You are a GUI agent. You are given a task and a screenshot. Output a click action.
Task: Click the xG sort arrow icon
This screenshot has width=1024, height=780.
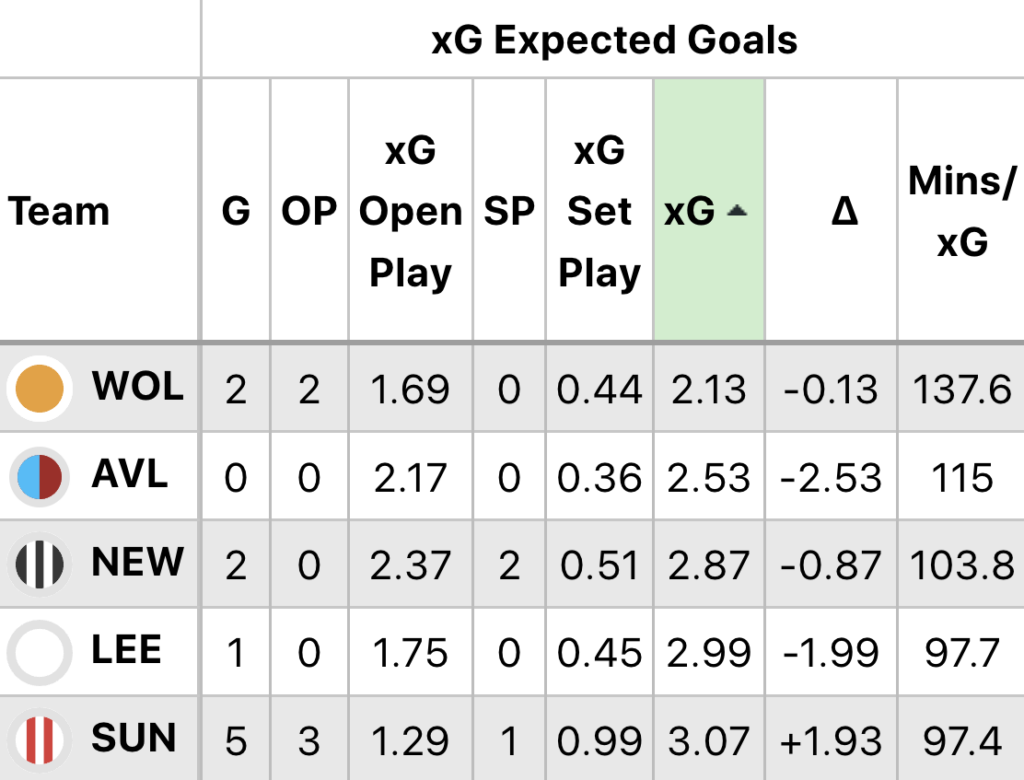(737, 211)
